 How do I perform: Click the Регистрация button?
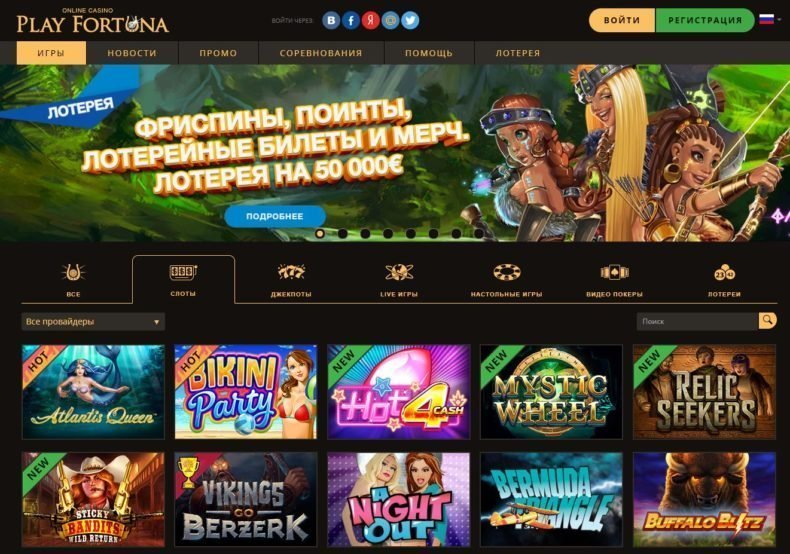pos(705,20)
